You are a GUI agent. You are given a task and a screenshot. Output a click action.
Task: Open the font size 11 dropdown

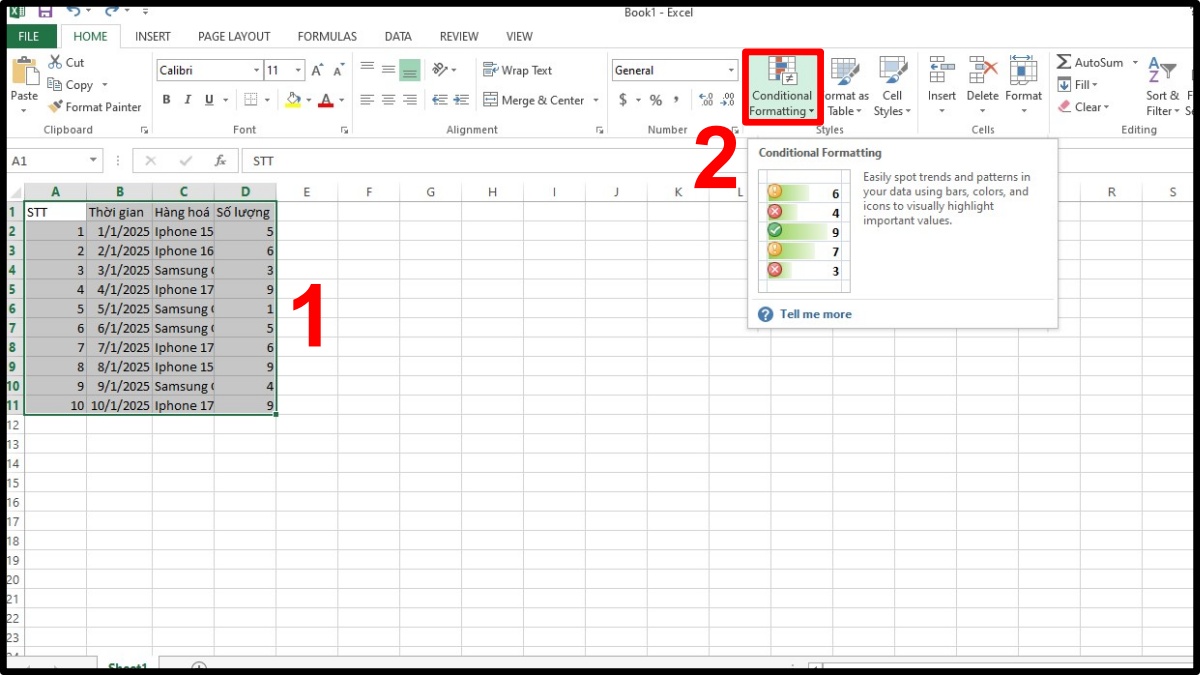[298, 70]
